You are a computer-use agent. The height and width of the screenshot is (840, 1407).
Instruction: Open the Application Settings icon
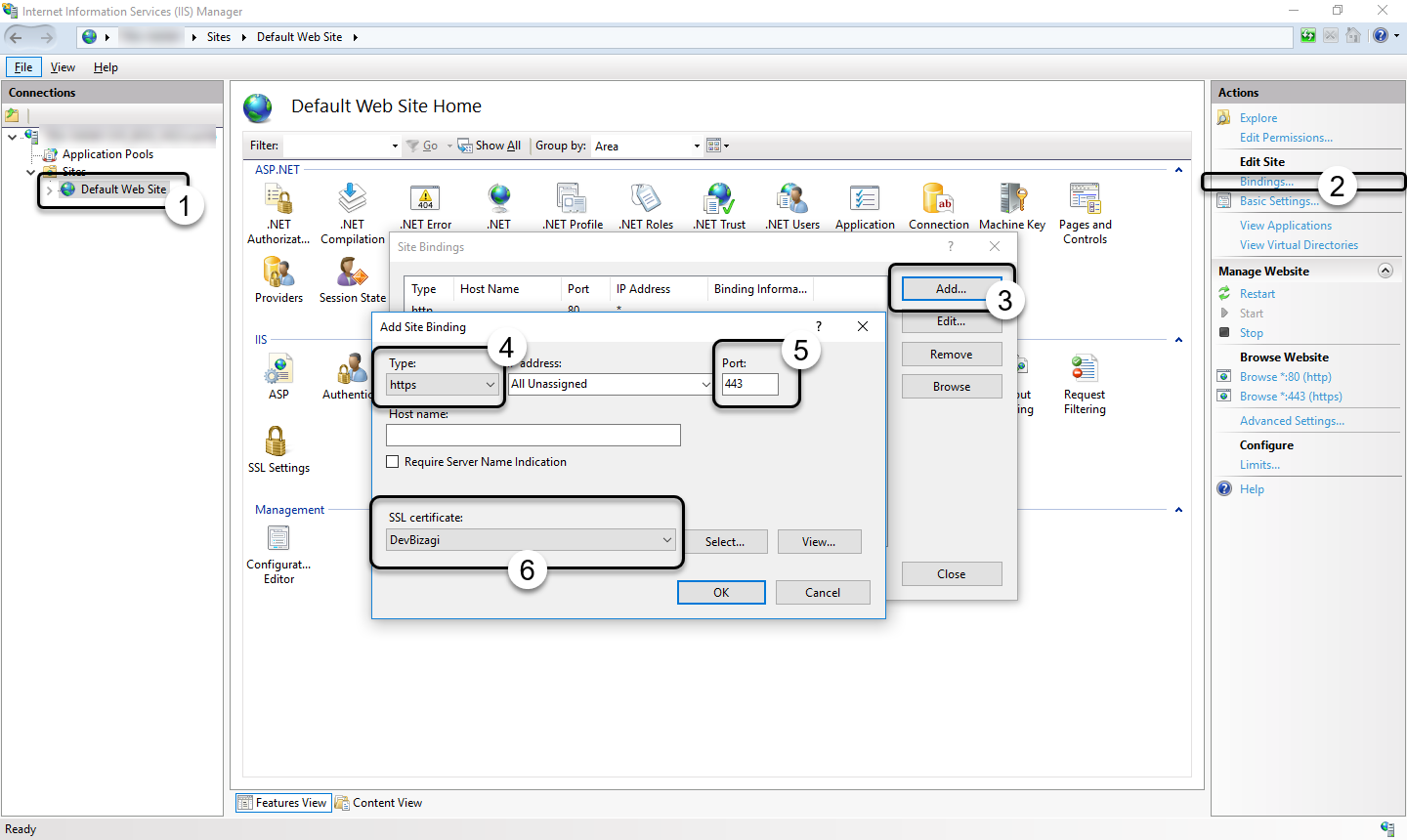865,199
